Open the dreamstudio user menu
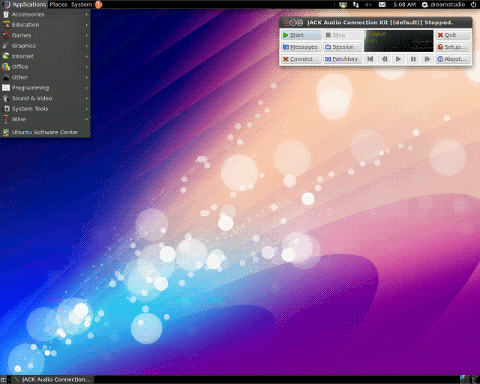Screen dimensions: 480x384 [x=443, y=4]
